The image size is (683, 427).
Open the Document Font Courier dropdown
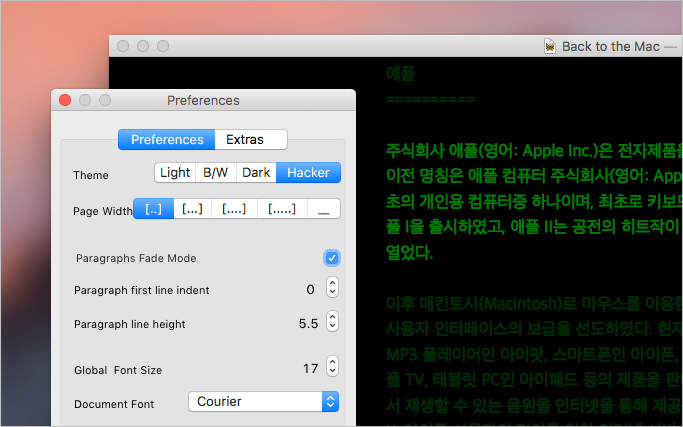264,402
